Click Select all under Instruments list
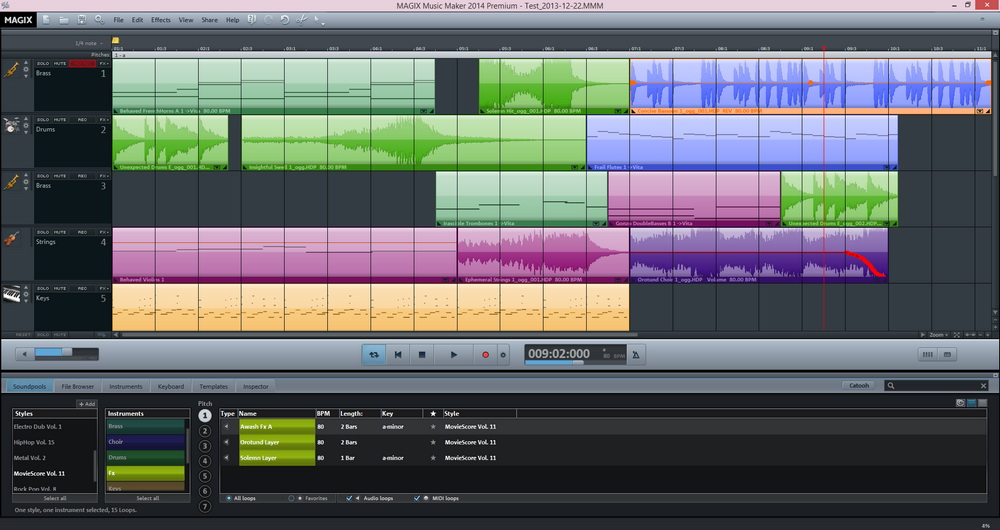1000x530 pixels. (x=147, y=498)
